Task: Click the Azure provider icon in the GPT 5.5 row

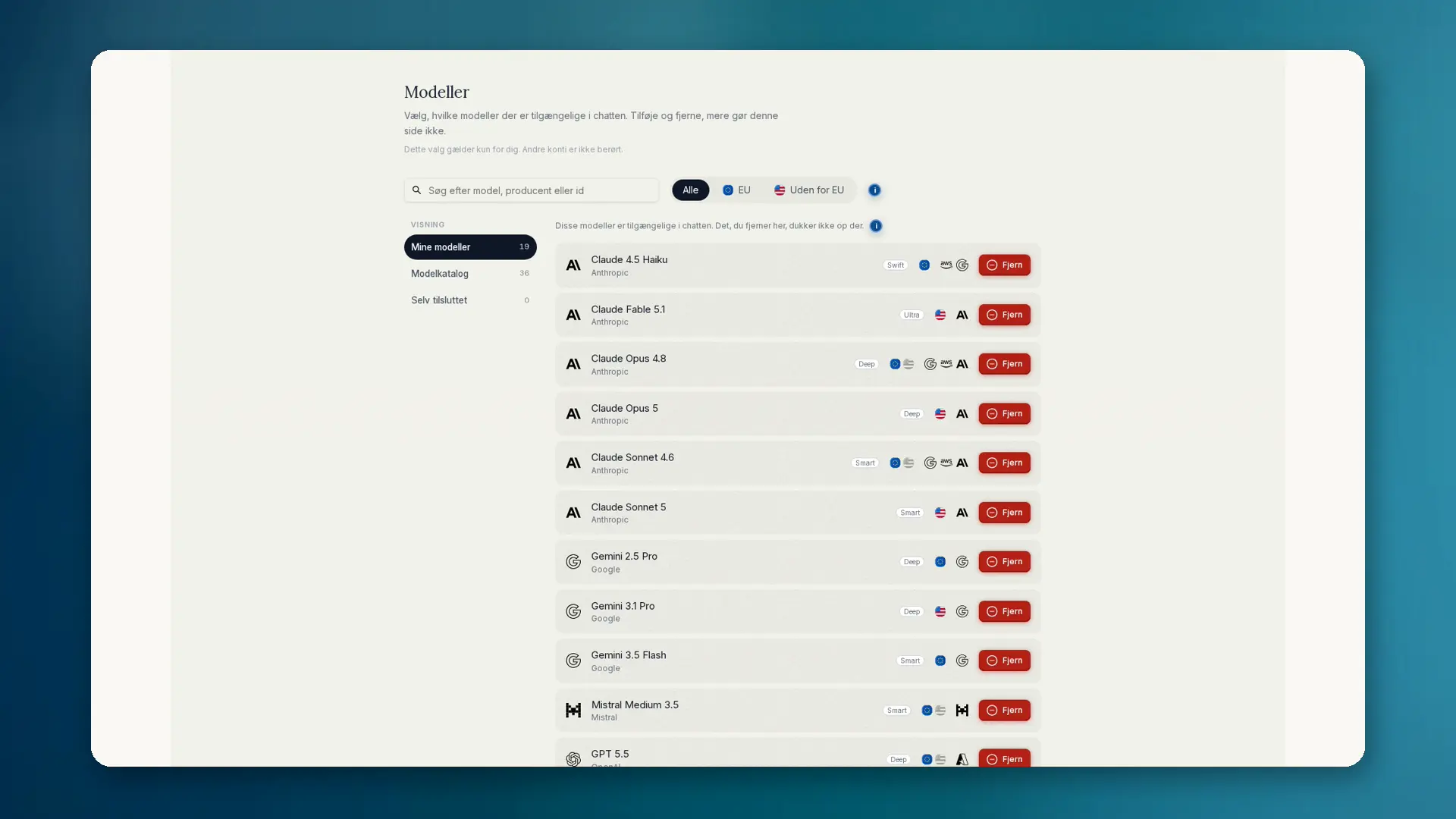Action: tap(962, 760)
